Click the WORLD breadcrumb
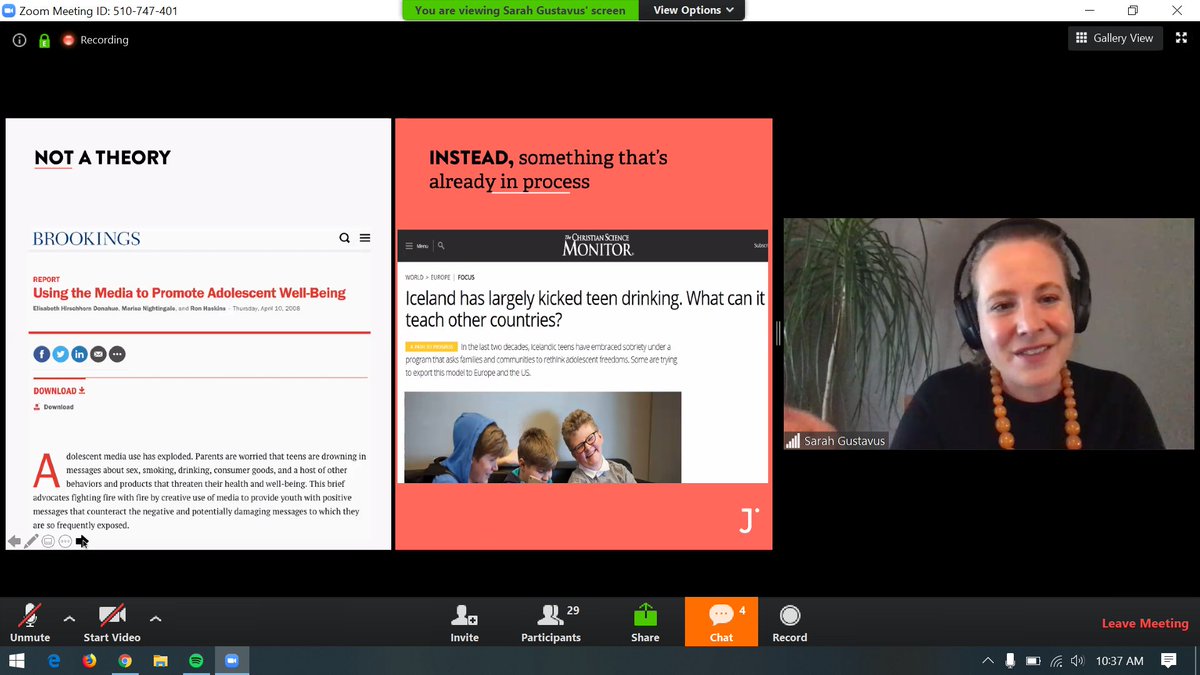Viewport: 1200px width, 675px height. [x=415, y=277]
